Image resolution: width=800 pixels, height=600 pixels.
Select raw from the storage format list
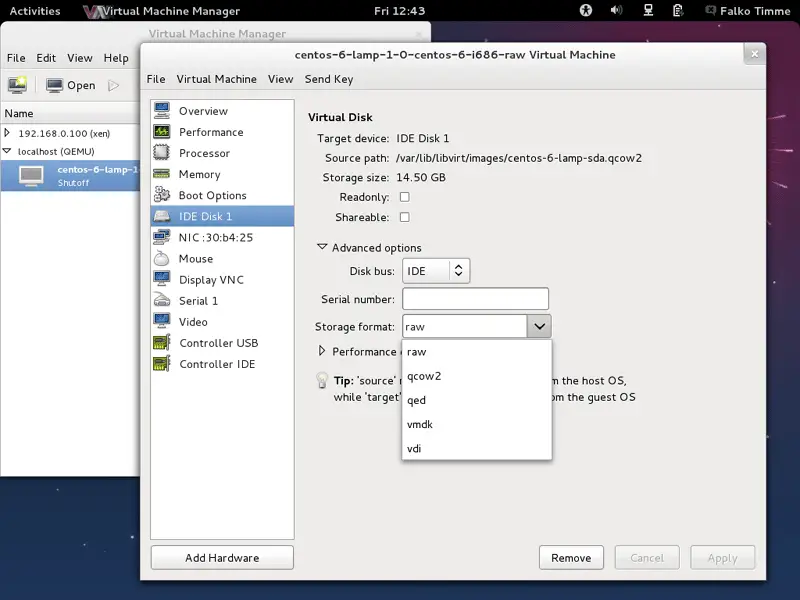click(x=477, y=352)
